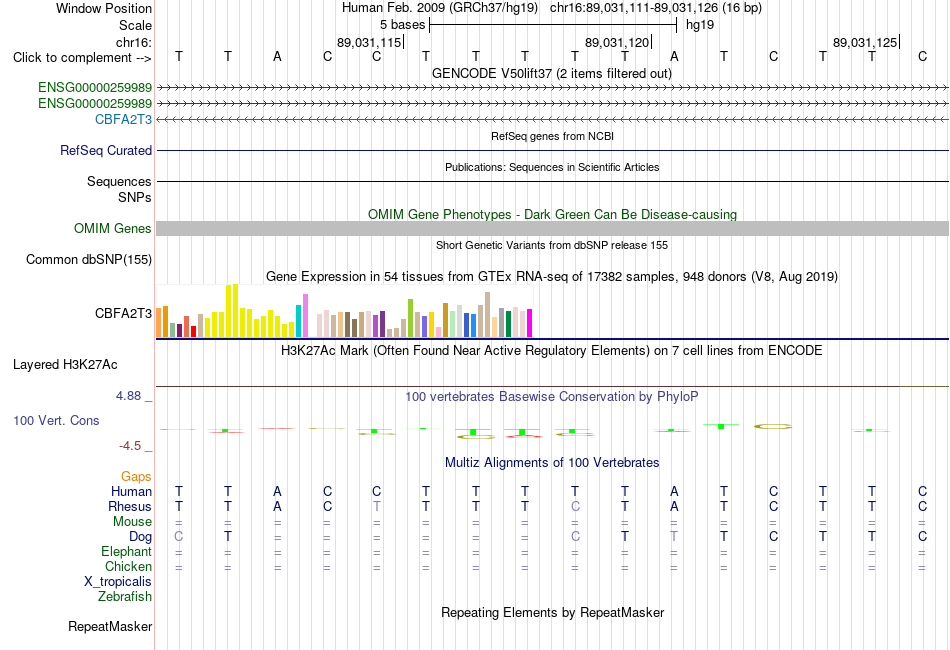Image resolution: width=950 pixels, height=650 pixels.
Task: Click the Common dbSNP(155) label
Action: 89,259
